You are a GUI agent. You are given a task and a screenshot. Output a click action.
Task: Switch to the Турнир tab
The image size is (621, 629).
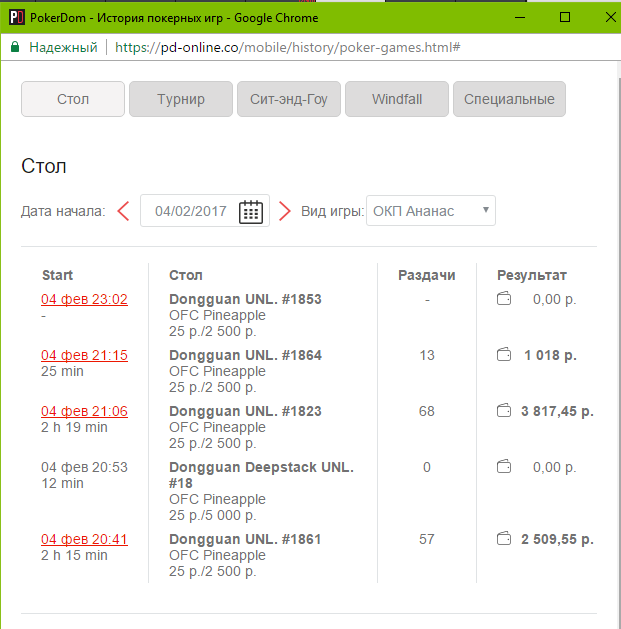[181, 99]
